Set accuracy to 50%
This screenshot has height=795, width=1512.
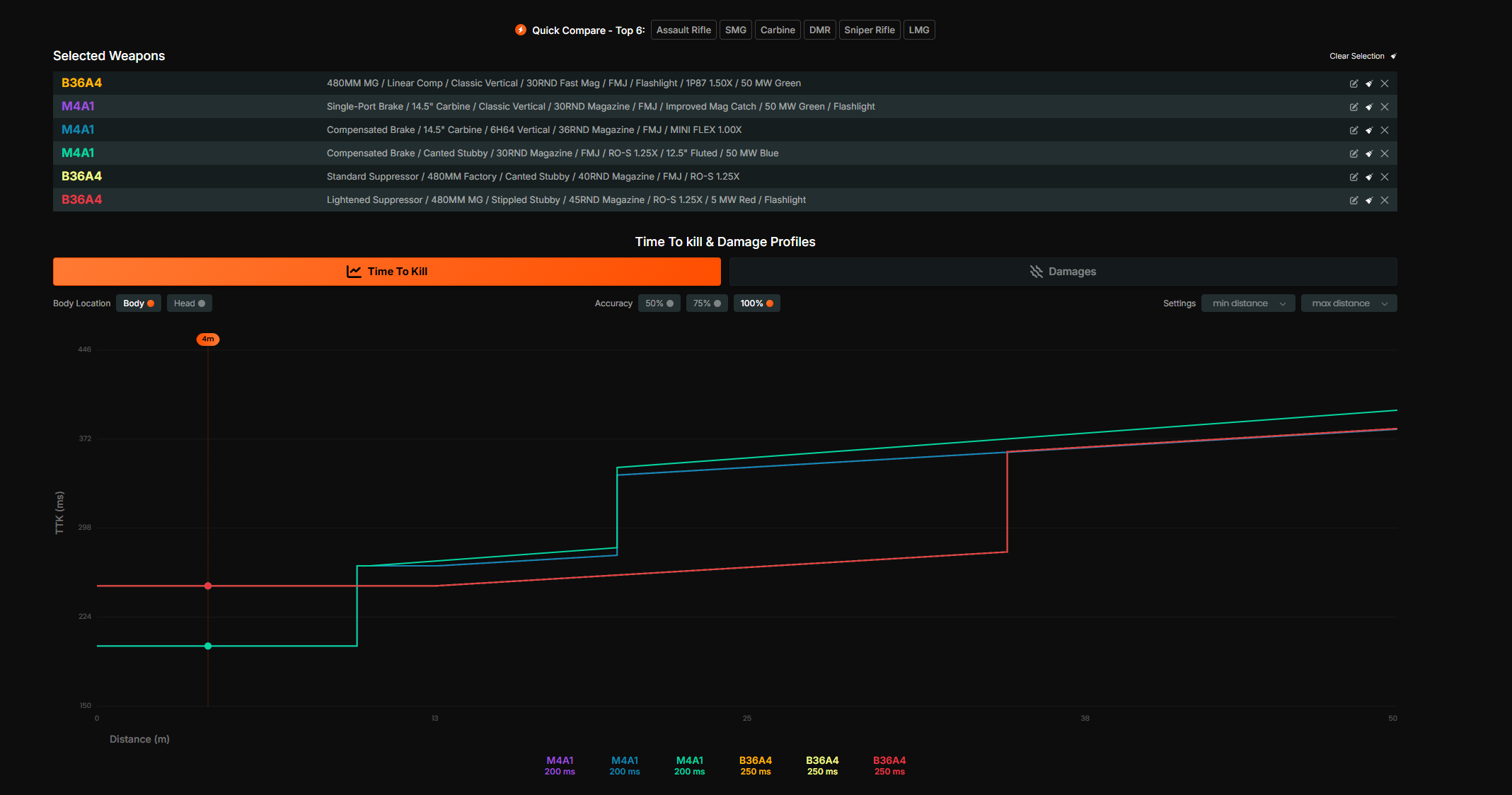pyautogui.click(x=659, y=303)
